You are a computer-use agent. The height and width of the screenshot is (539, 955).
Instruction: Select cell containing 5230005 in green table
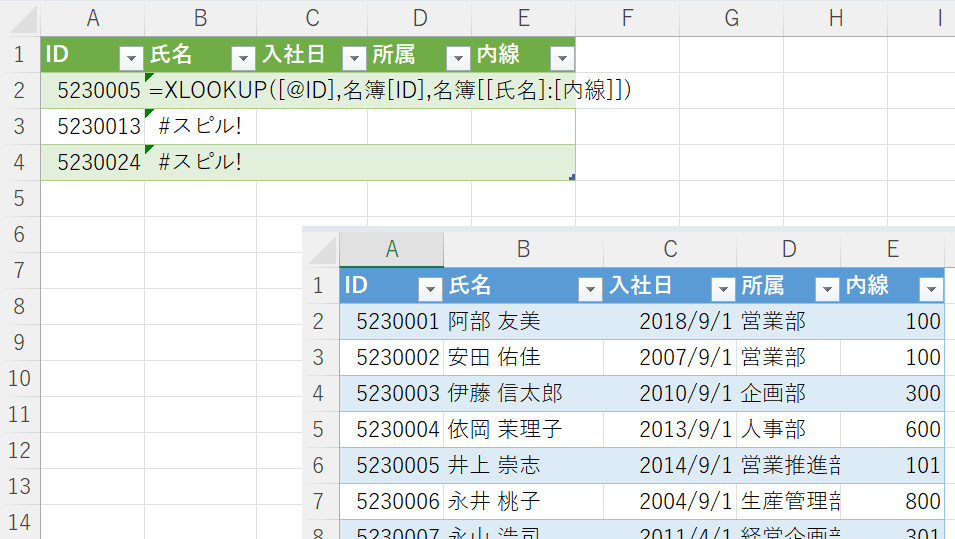[93, 91]
